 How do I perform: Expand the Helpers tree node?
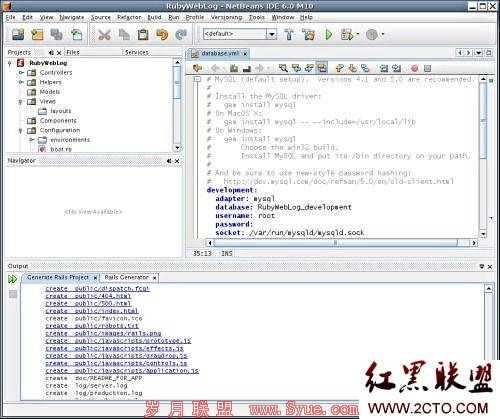(x=21, y=82)
